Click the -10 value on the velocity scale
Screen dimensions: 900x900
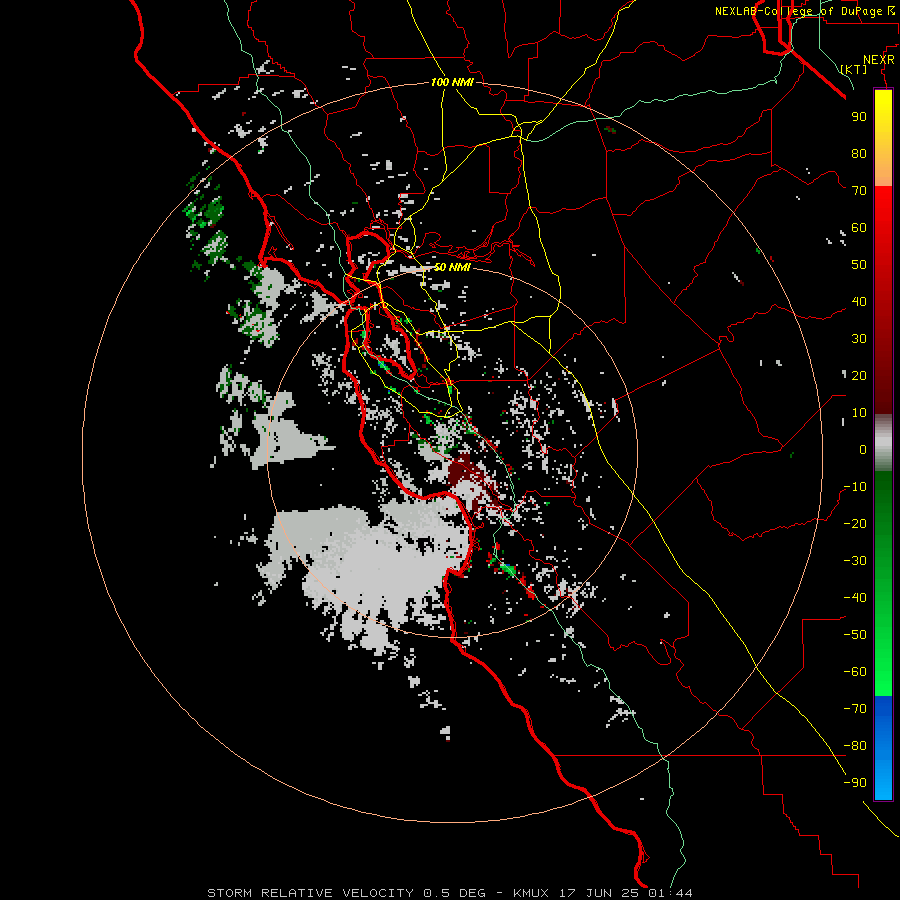855,487
